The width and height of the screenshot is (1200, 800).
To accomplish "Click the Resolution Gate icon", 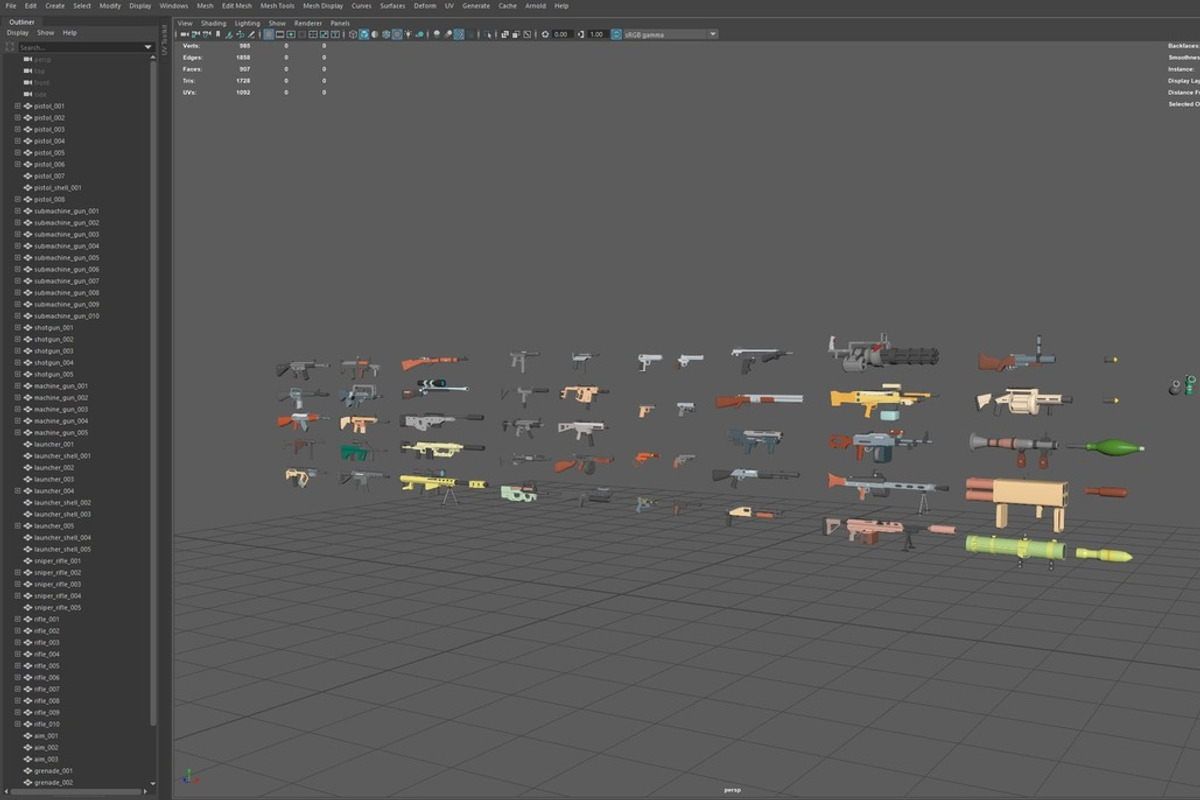I will pyautogui.click(x=291, y=34).
